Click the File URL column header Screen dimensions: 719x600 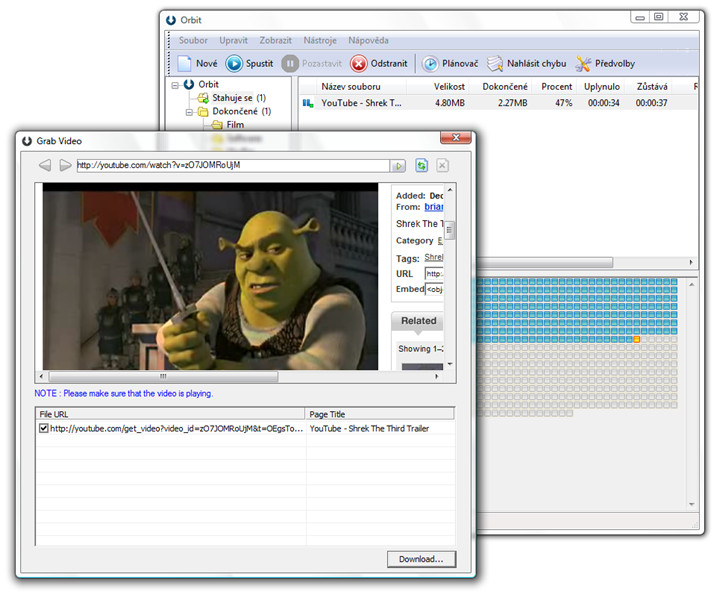170,414
